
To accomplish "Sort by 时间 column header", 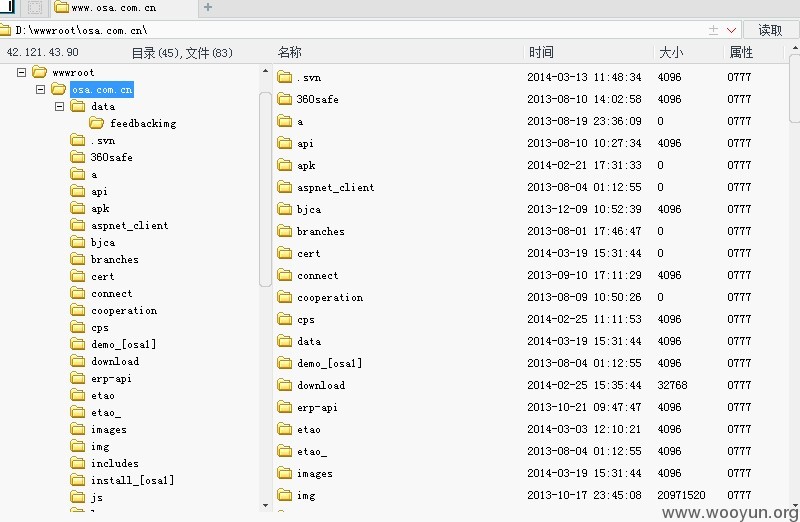I will click(541, 52).
